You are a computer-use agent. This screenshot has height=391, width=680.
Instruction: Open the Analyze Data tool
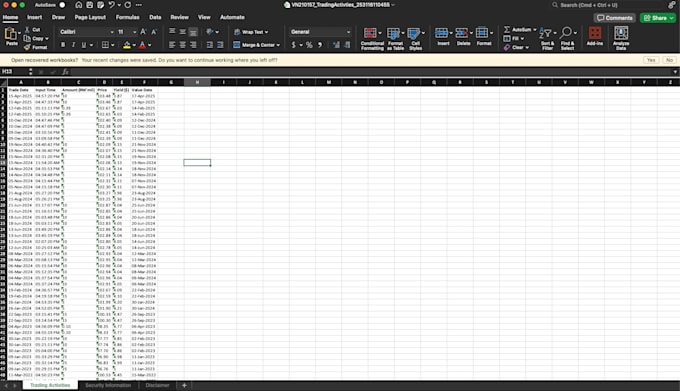tap(621, 39)
